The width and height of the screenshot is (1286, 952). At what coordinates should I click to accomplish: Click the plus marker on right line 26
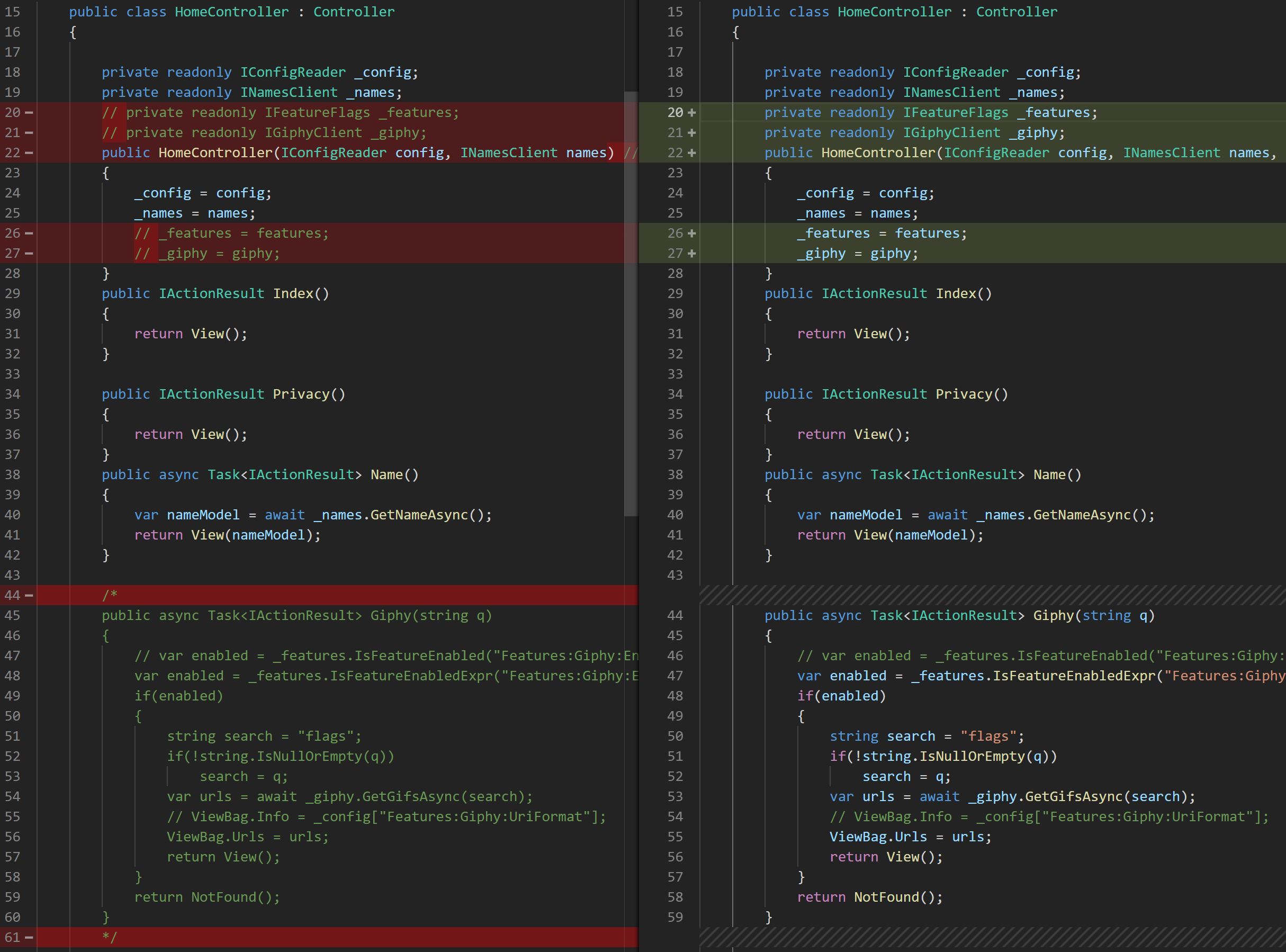pyautogui.click(x=691, y=233)
